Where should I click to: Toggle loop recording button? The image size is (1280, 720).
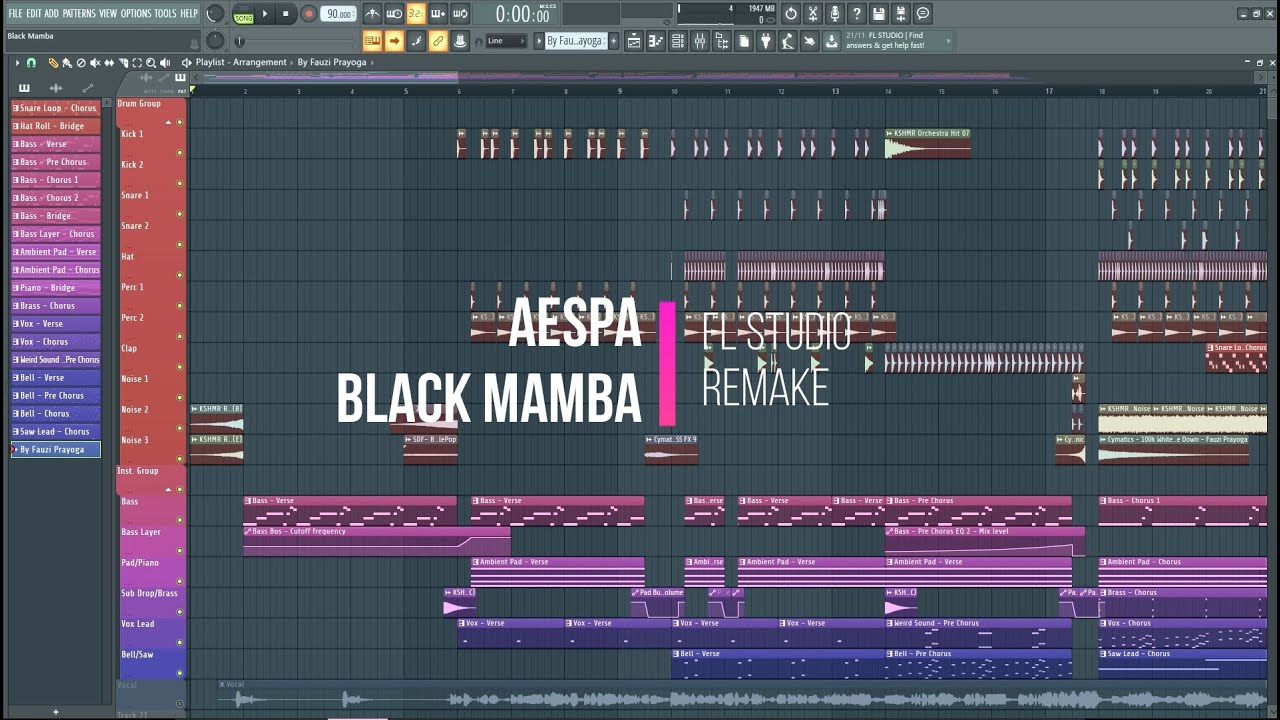tap(460, 14)
